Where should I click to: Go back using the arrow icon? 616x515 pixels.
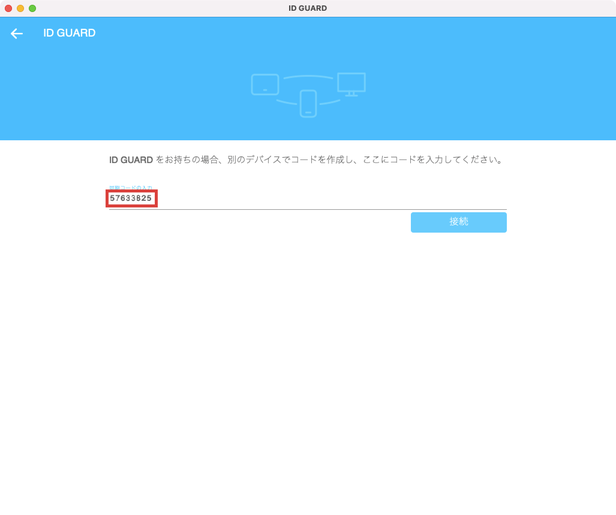coord(16,33)
